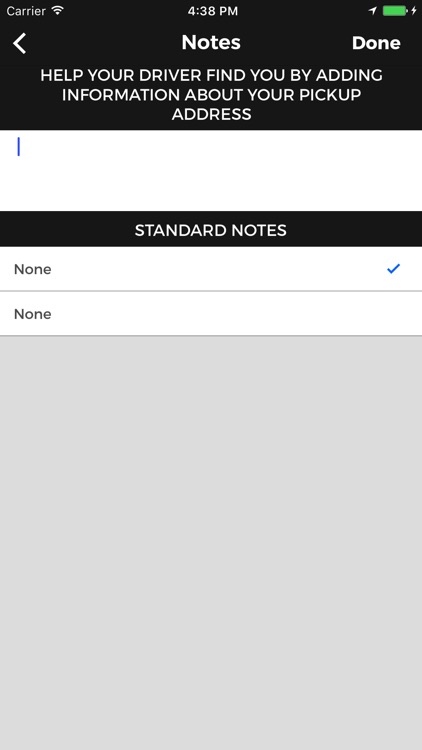The height and width of the screenshot is (750, 422).
Task: Tap the blank lower part of notes field
Action: [x=211, y=189]
